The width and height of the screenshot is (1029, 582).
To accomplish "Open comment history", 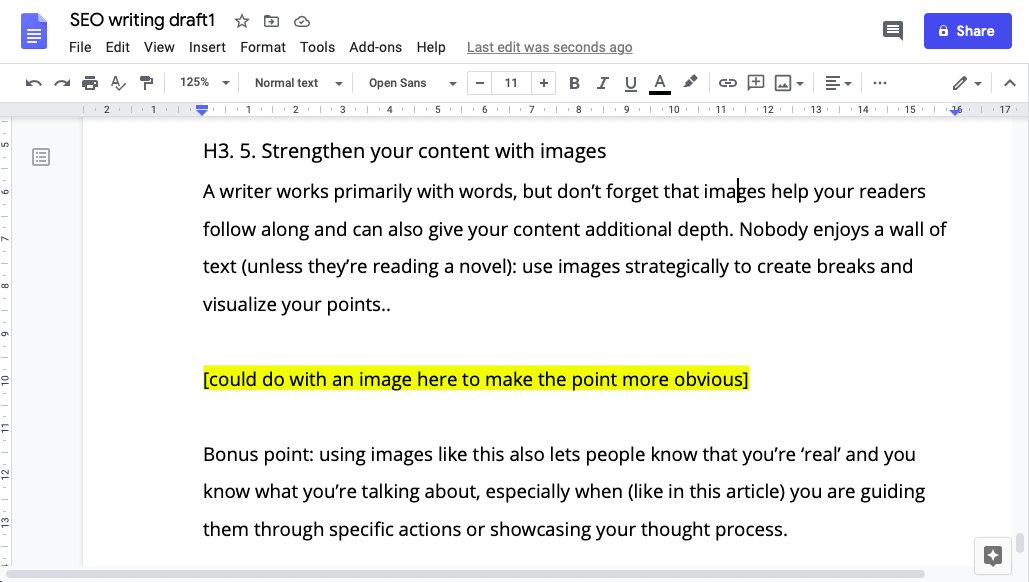I will pos(892,30).
